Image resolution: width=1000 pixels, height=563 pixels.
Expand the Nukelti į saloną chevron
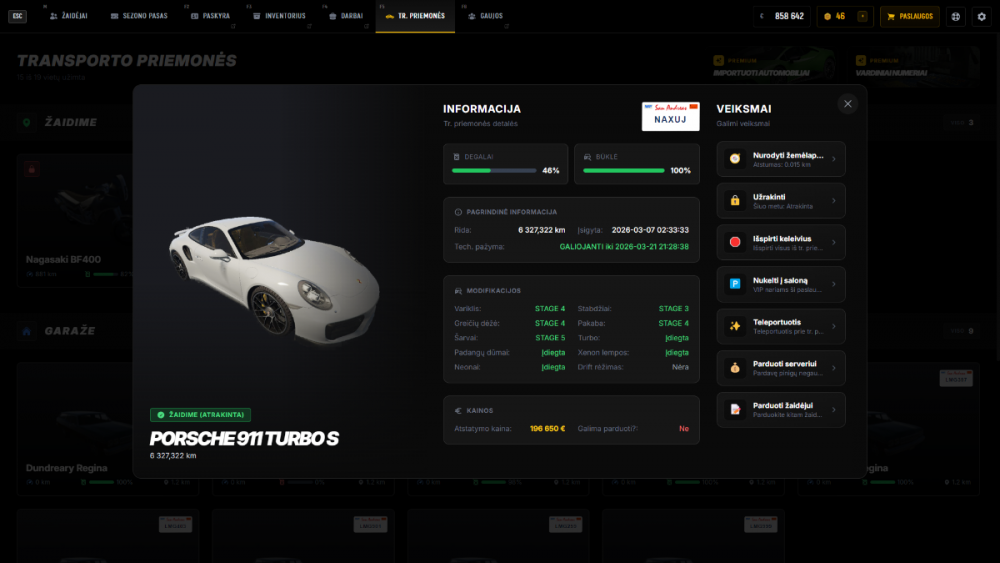(834, 284)
